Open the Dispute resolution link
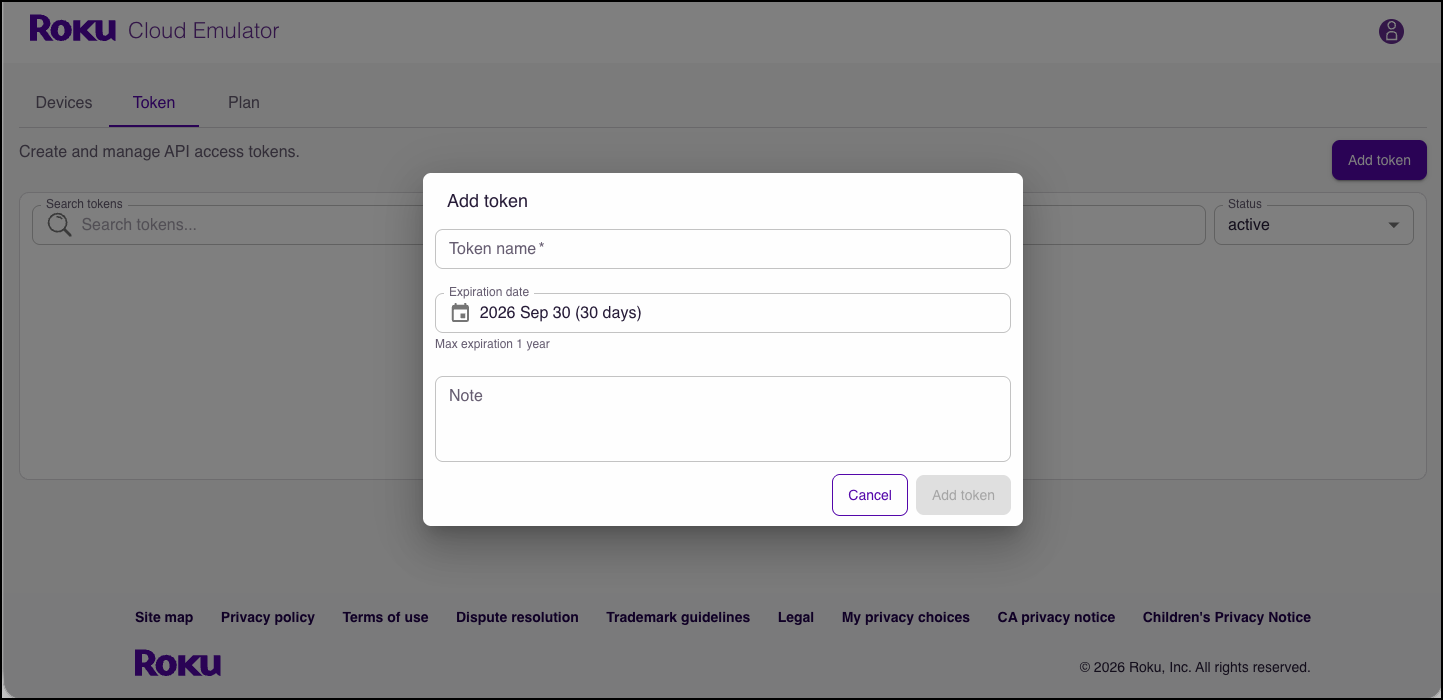The width and height of the screenshot is (1443, 700). (517, 617)
